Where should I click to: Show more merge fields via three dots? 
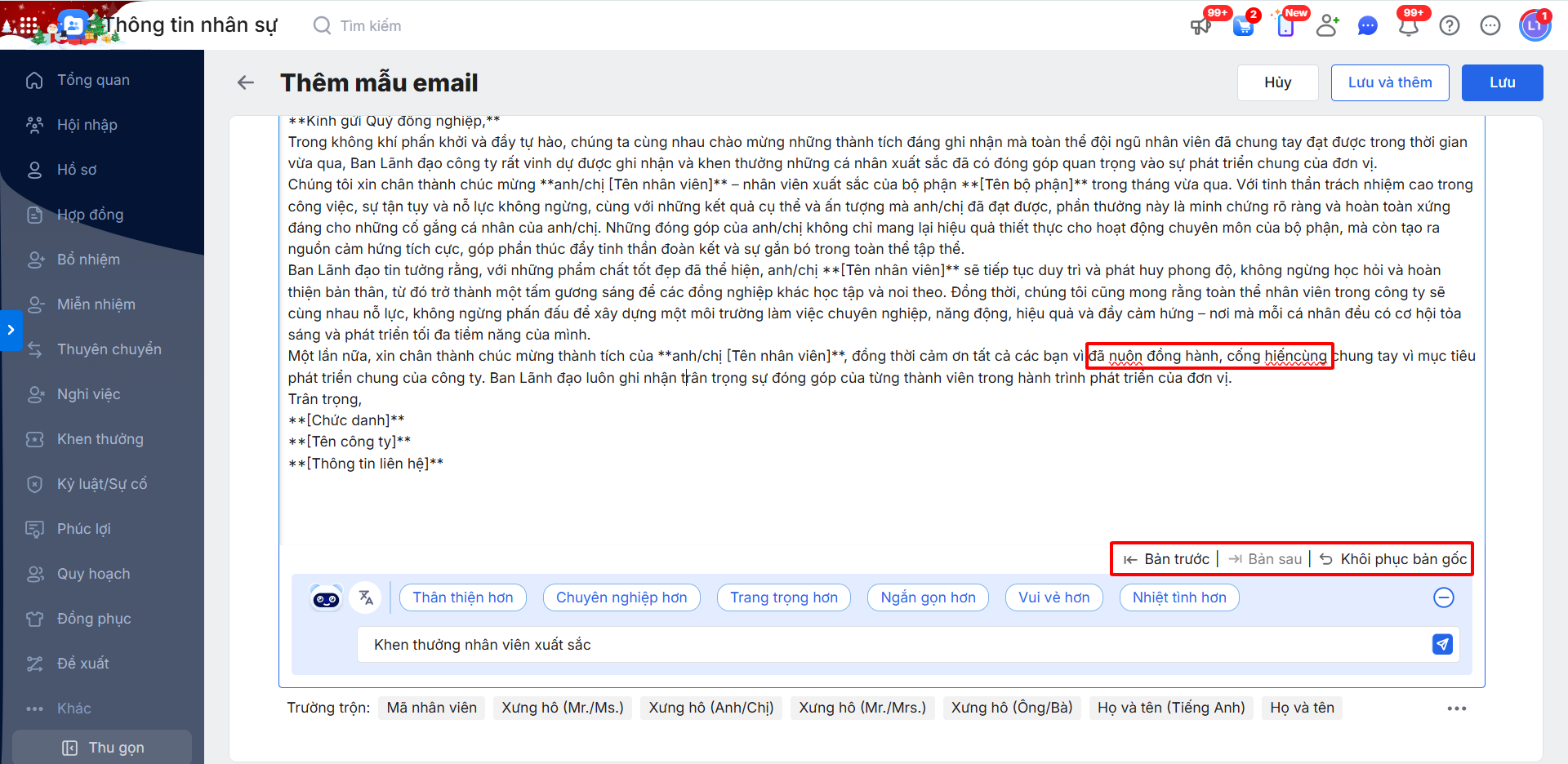click(1457, 708)
